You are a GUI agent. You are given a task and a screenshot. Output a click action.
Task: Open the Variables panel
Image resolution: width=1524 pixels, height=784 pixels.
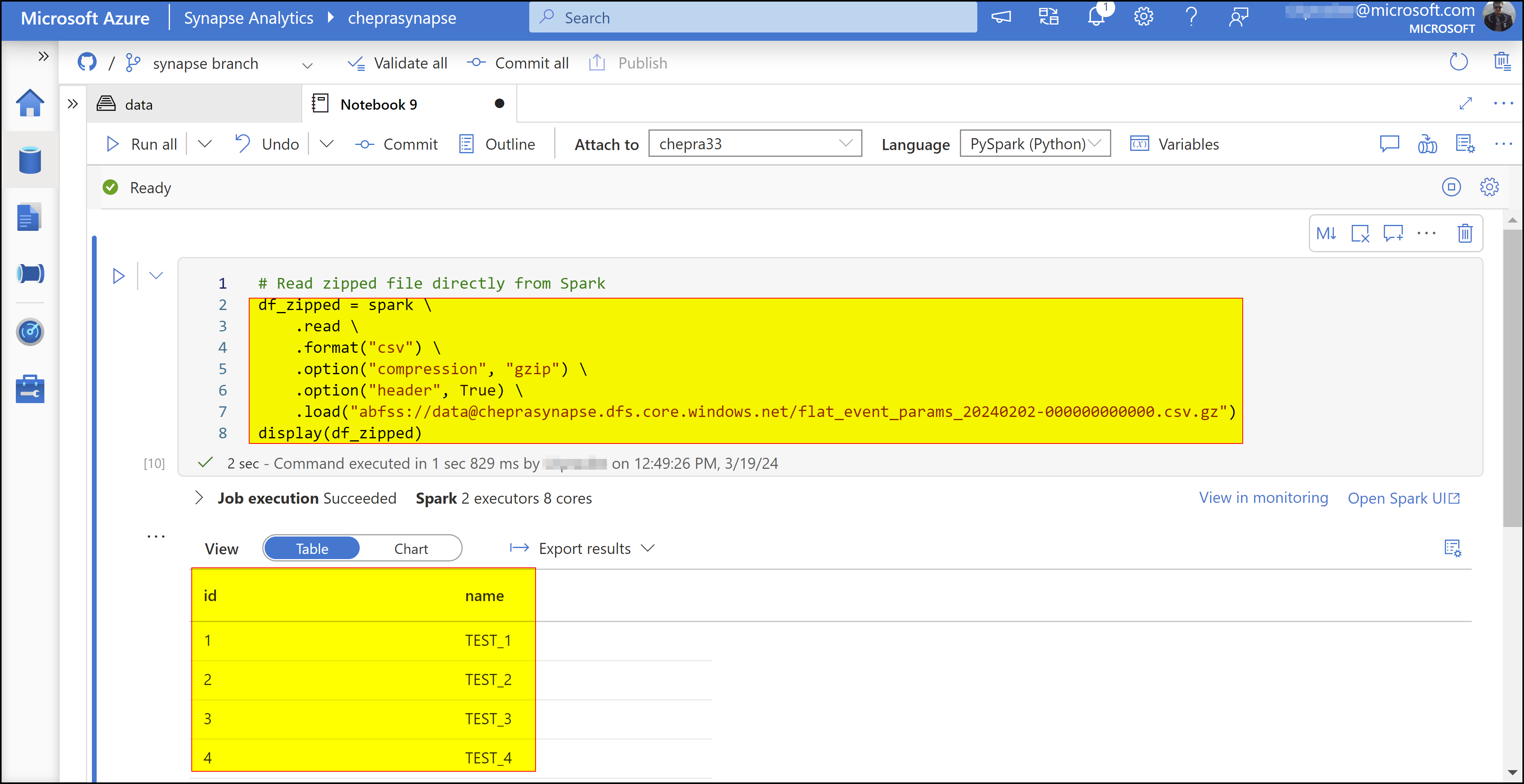point(1174,144)
